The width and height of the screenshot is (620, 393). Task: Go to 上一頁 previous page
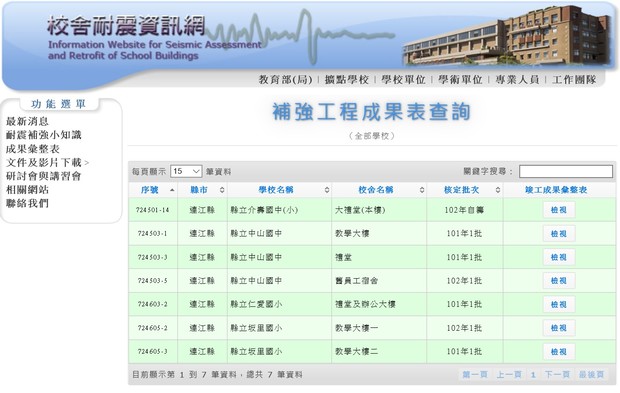[509, 374]
